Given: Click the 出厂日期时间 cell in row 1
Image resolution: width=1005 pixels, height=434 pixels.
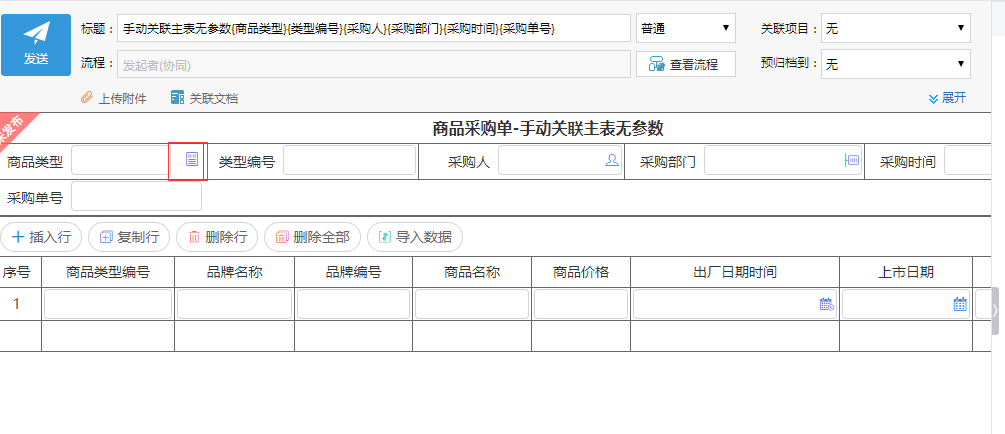Looking at the screenshot, I should pos(735,304).
